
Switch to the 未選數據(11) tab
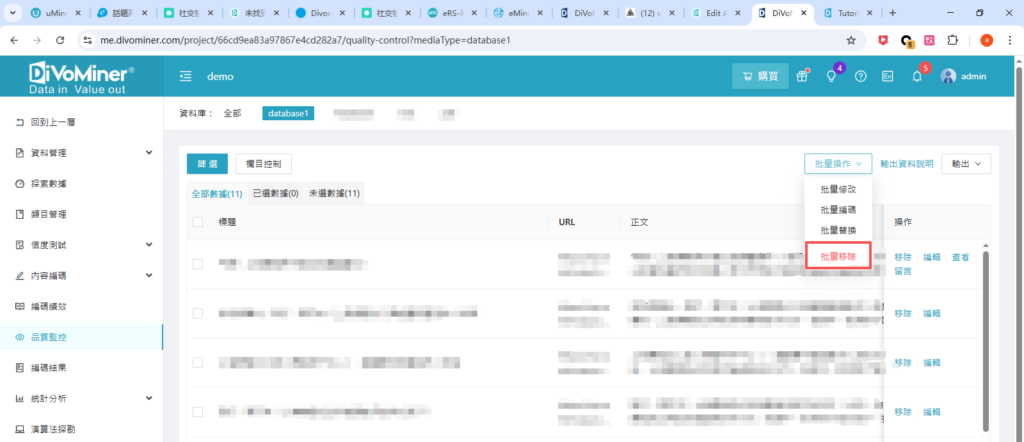click(334, 193)
